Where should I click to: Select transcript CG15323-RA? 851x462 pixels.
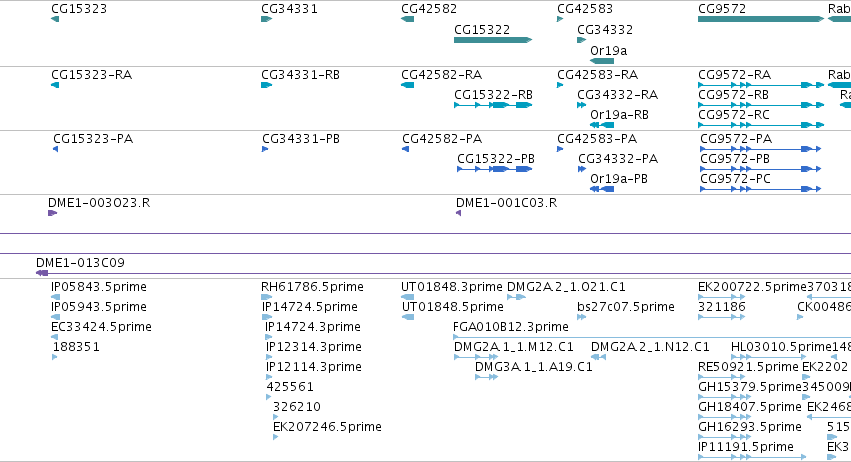pyautogui.click(x=91, y=74)
